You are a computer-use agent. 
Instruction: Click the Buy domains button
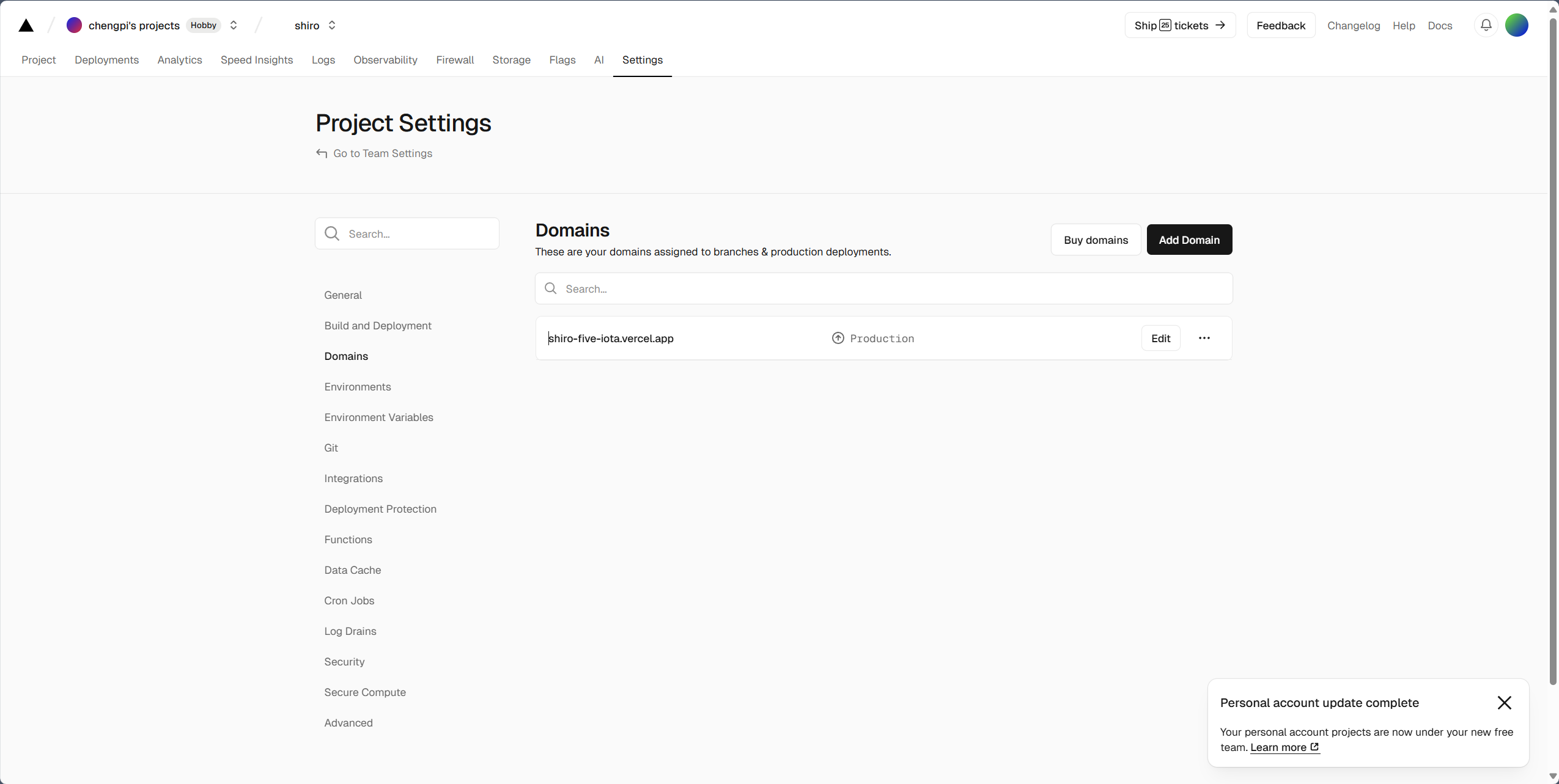coord(1096,240)
